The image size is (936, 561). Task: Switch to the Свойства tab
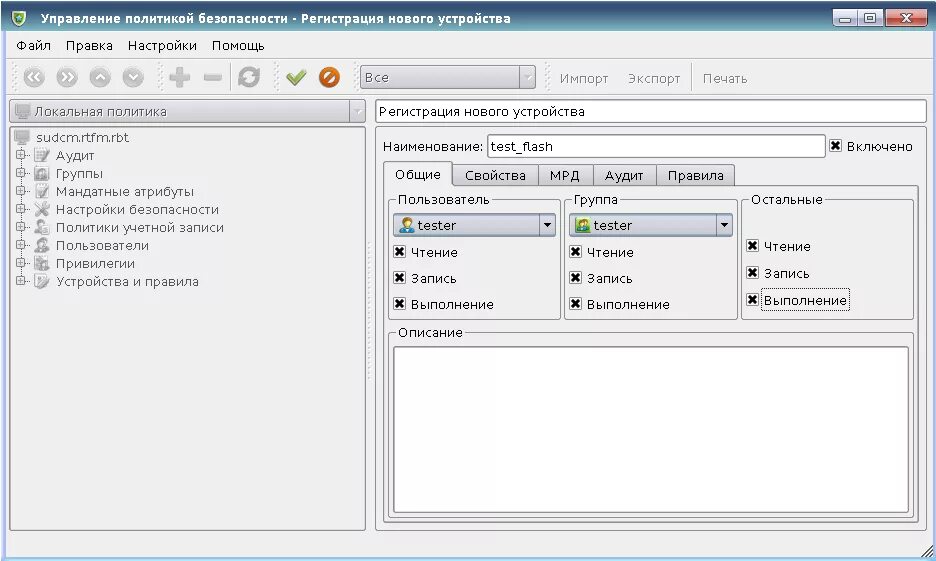(x=495, y=175)
